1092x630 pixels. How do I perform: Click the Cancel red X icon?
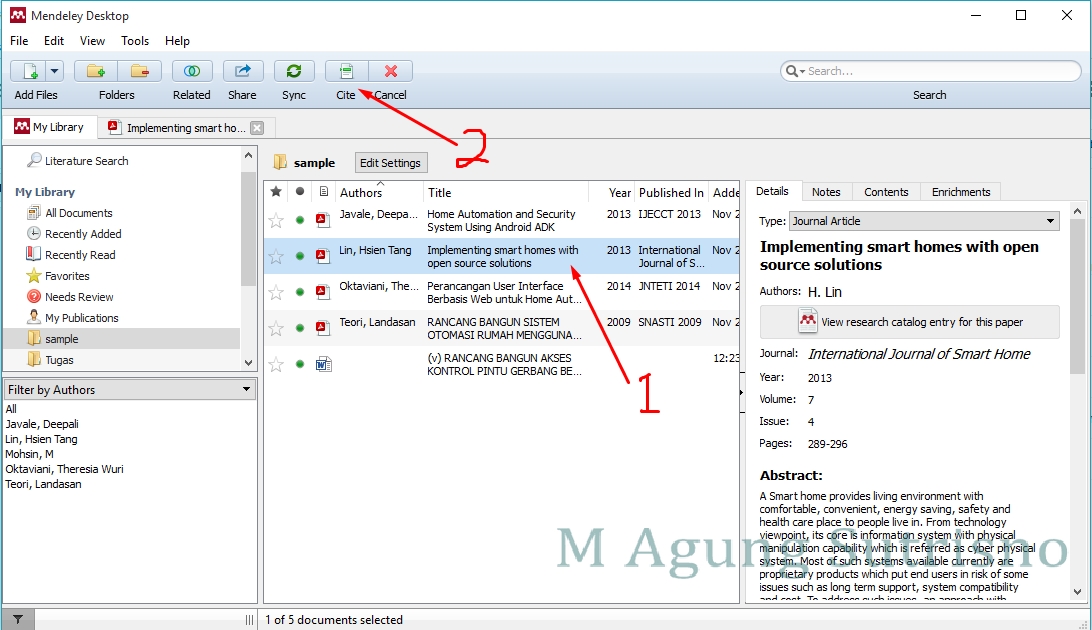(391, 71)
